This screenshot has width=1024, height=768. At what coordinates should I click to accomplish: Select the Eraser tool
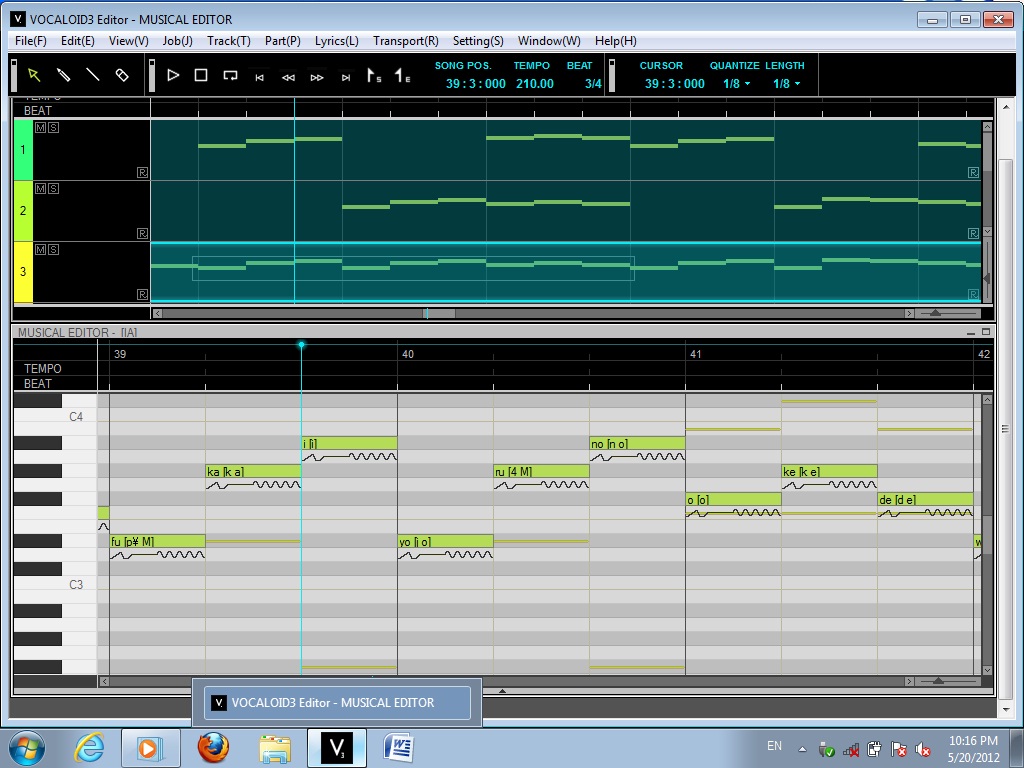pyautogui.click(x=122, y=75)
